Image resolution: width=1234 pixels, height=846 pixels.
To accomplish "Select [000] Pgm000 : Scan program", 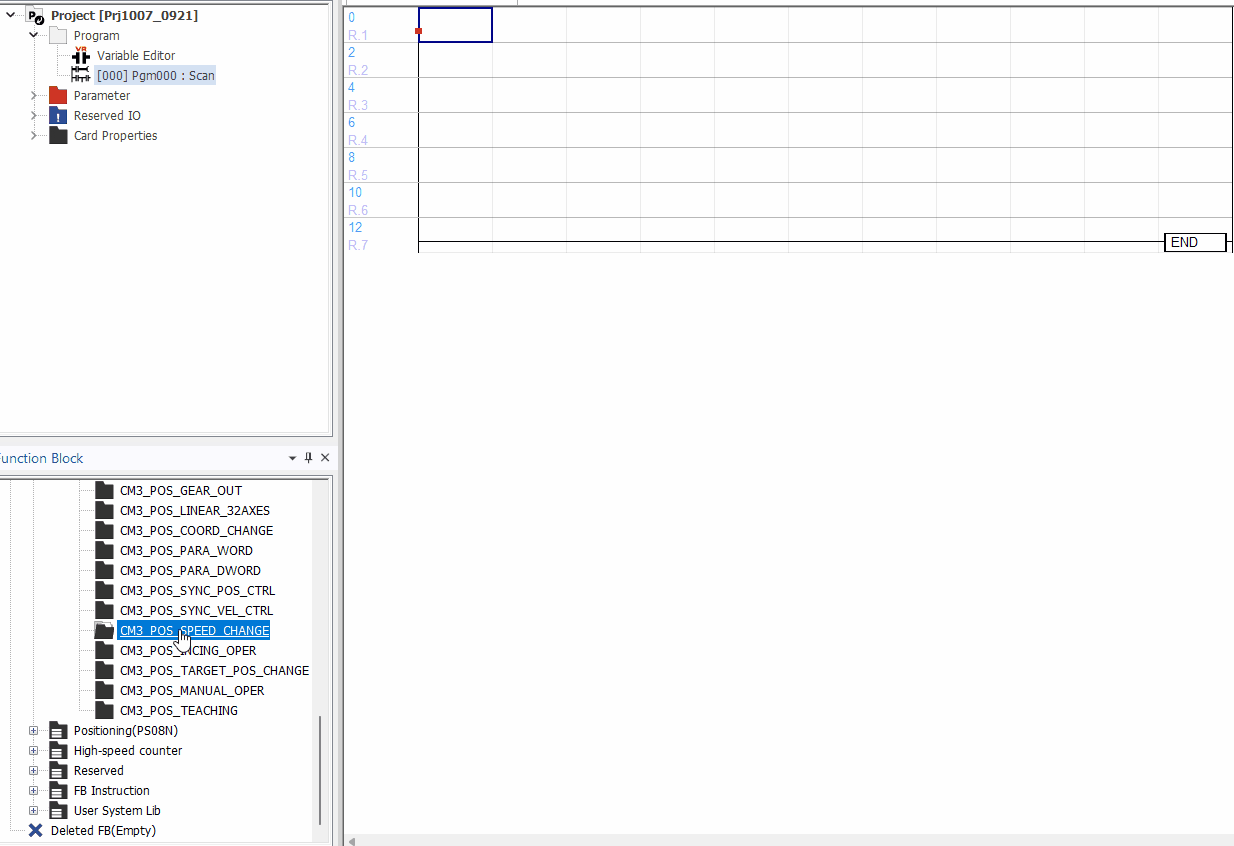I will pos(155,76).
